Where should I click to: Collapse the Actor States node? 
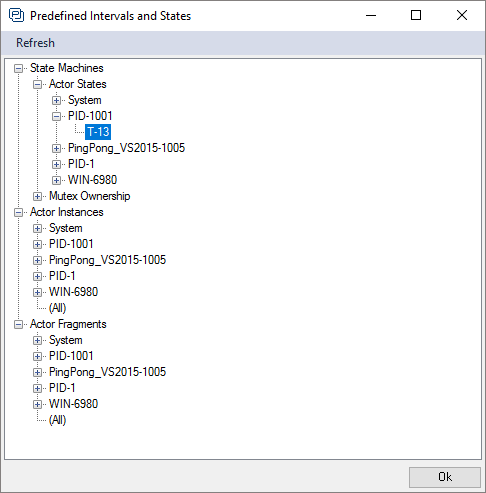click(x=38, y=84)
